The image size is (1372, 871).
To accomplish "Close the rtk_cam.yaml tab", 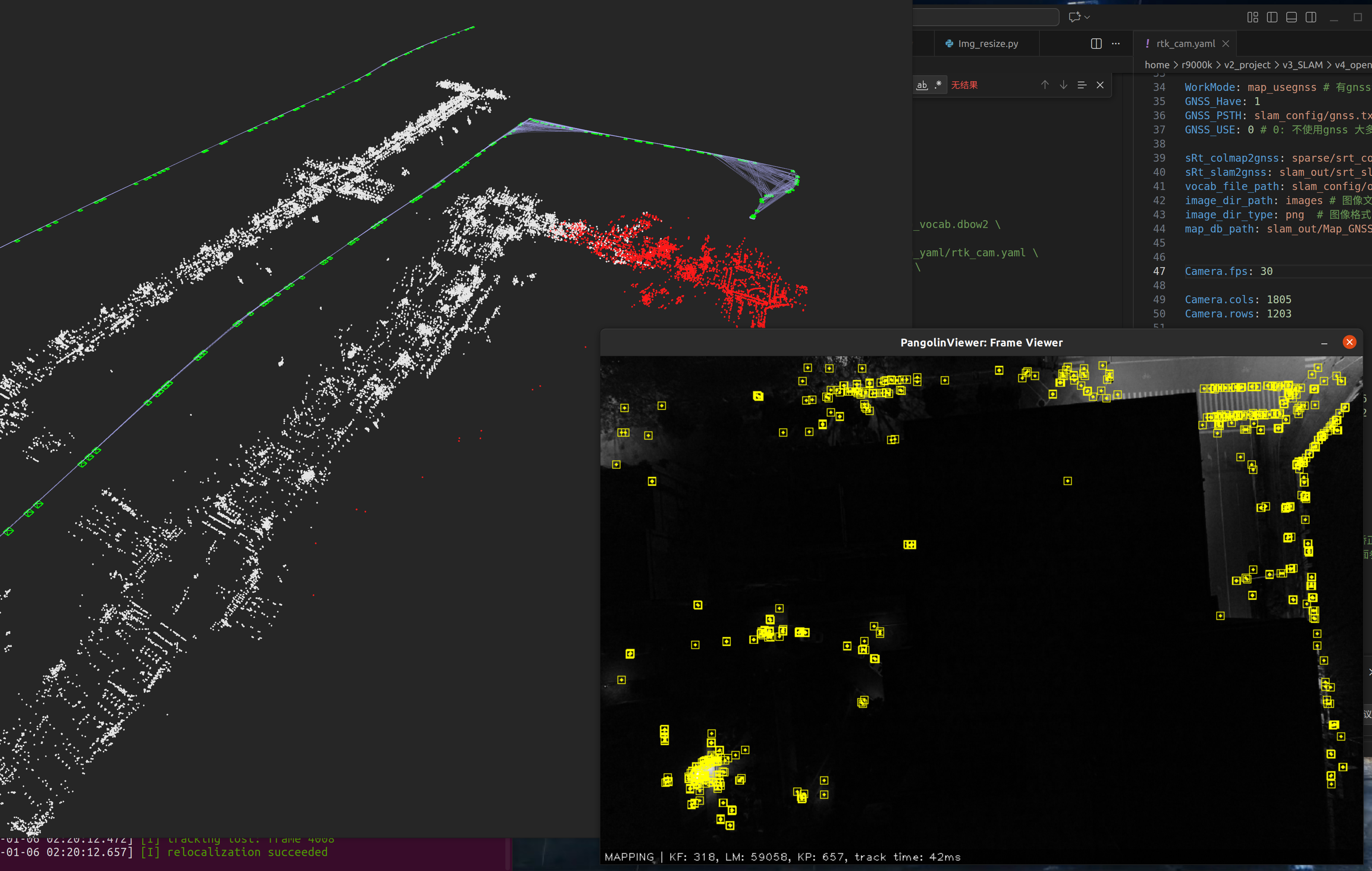I will point(1226,44).
